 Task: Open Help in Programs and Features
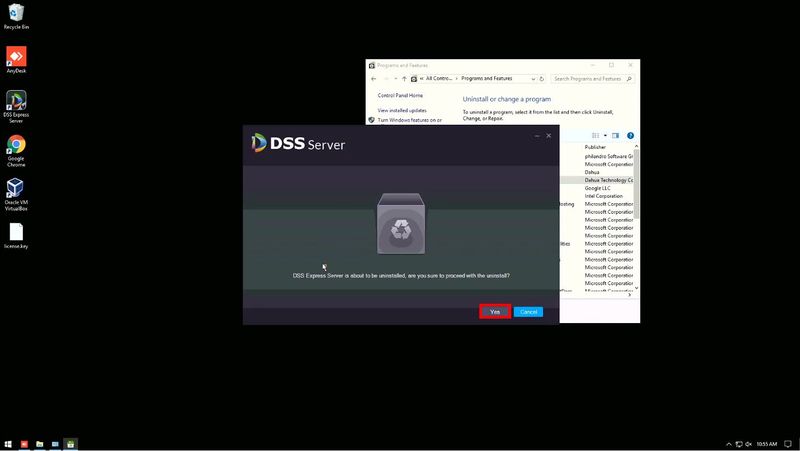630,136
